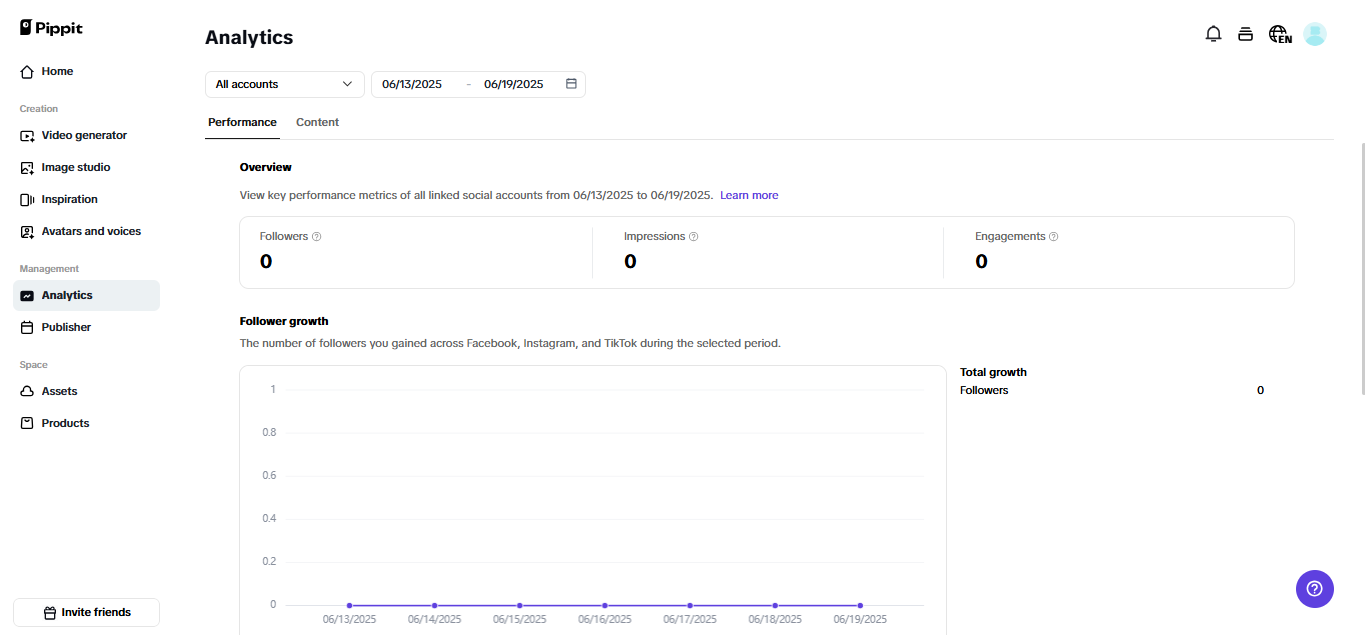The height and width of the screenshot is (639, 1365).
Task: Click the Invite friends button
Action: pyautogui.click(x=86, y=612)
